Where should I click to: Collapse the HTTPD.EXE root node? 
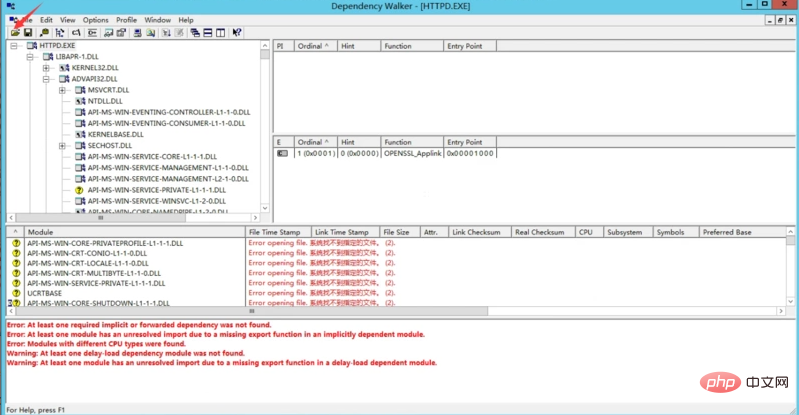coord(14,46)
